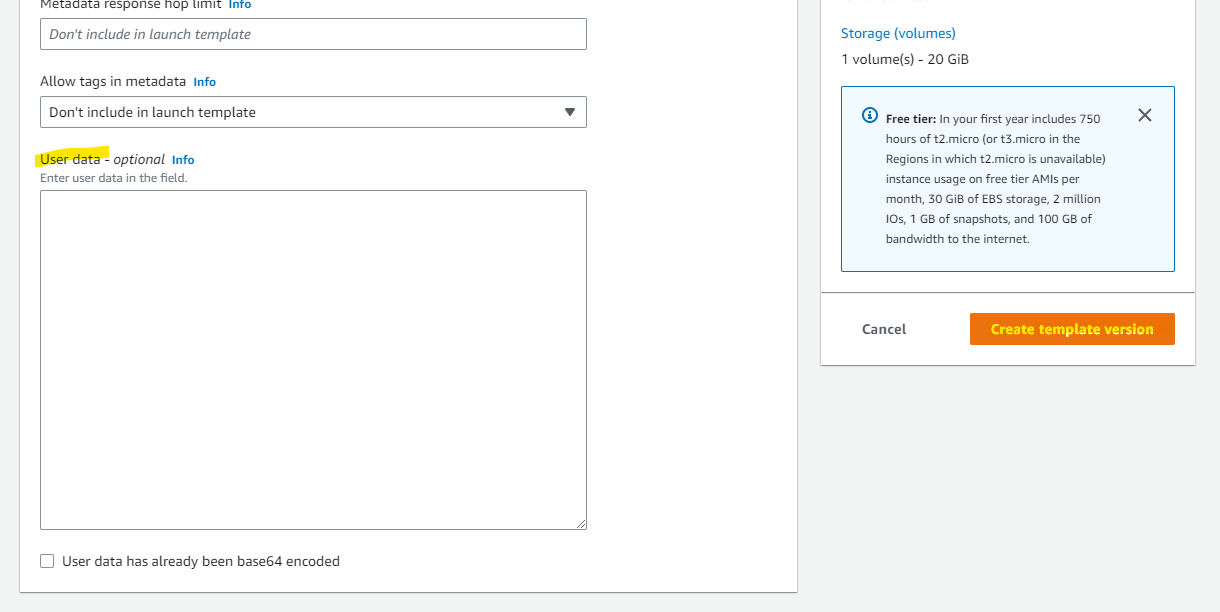The width and height of the screenshot is (1220, 612).
Task: Click the "User data - optional" label
Action: tap(102, 159)
